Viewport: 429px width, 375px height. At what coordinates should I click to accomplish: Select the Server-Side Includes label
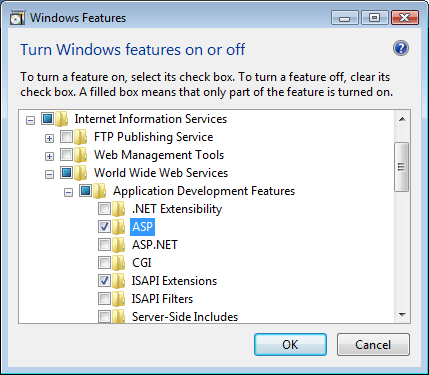[185, 317]
